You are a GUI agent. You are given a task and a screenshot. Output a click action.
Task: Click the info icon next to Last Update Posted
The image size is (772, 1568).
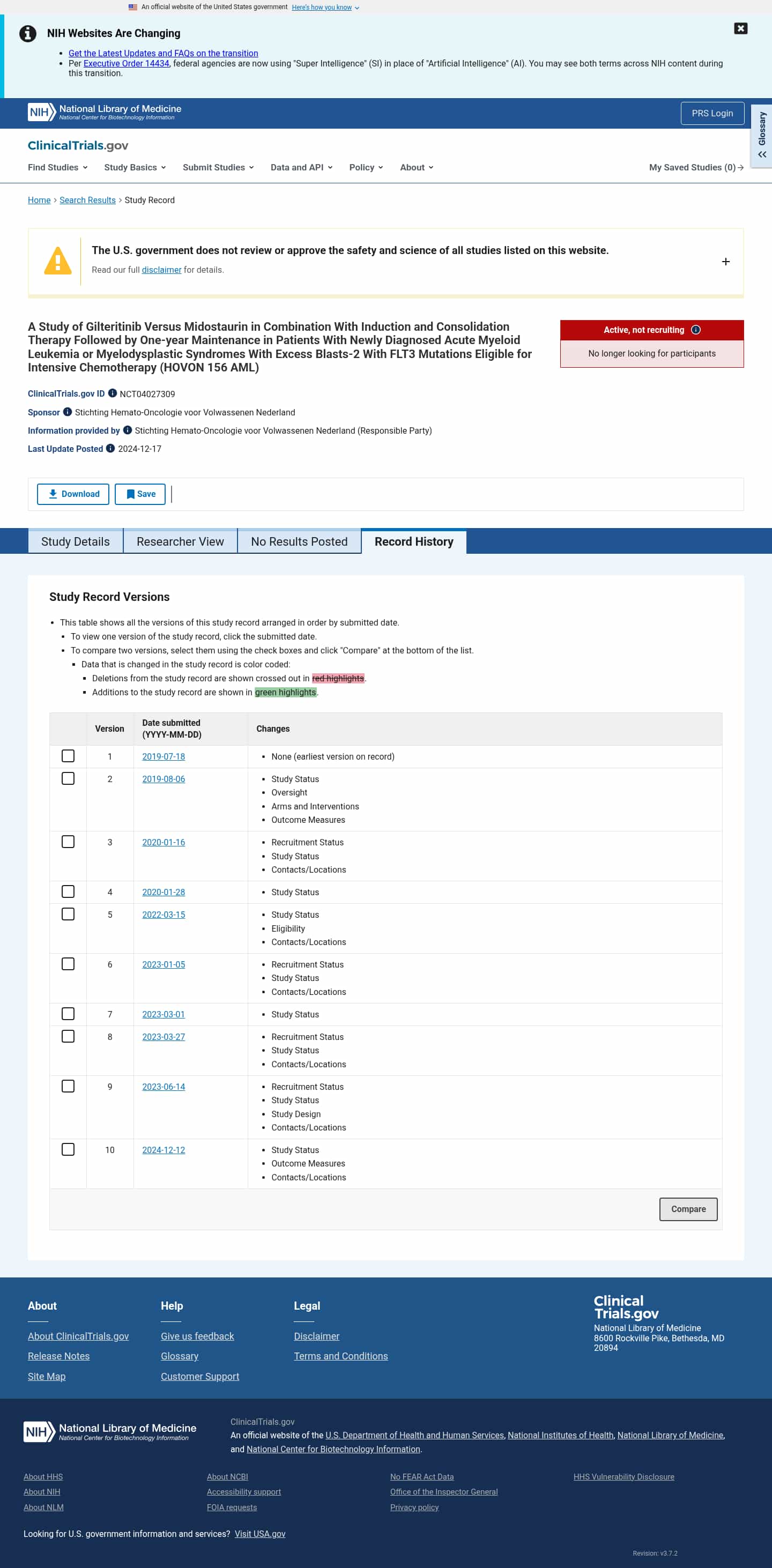(110, 448)
